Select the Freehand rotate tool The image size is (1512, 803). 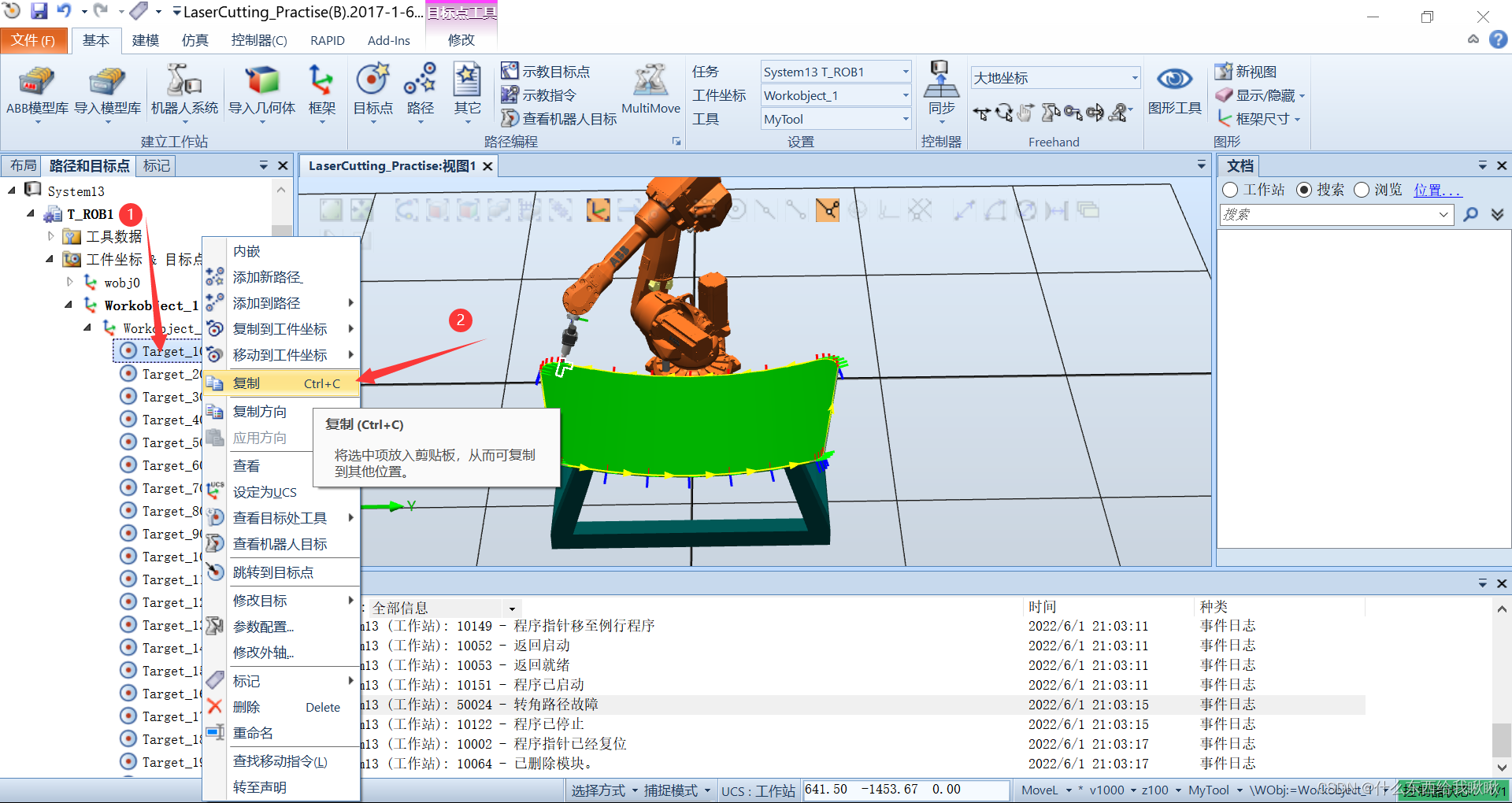[x=1003, y=113]
